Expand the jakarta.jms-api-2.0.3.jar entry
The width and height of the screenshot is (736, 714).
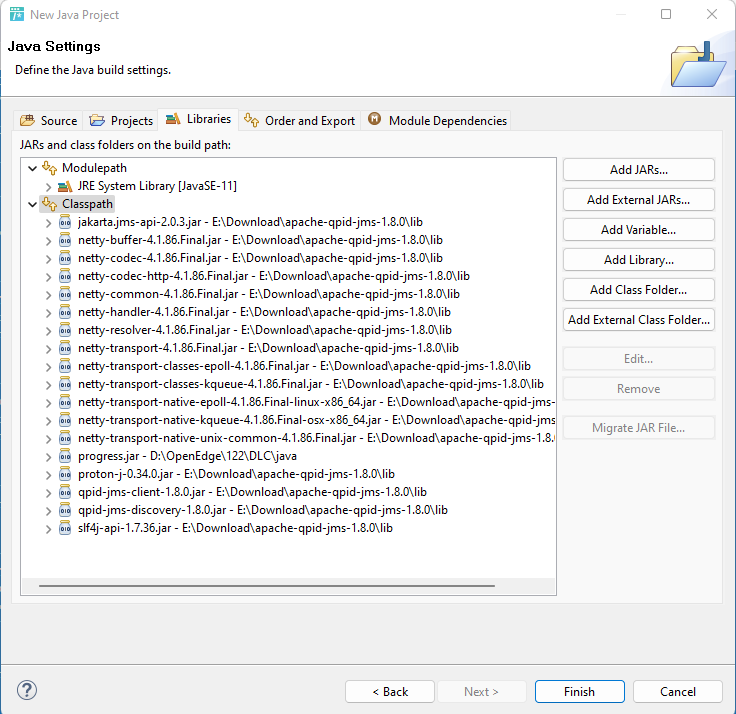[x=48, y=223]
